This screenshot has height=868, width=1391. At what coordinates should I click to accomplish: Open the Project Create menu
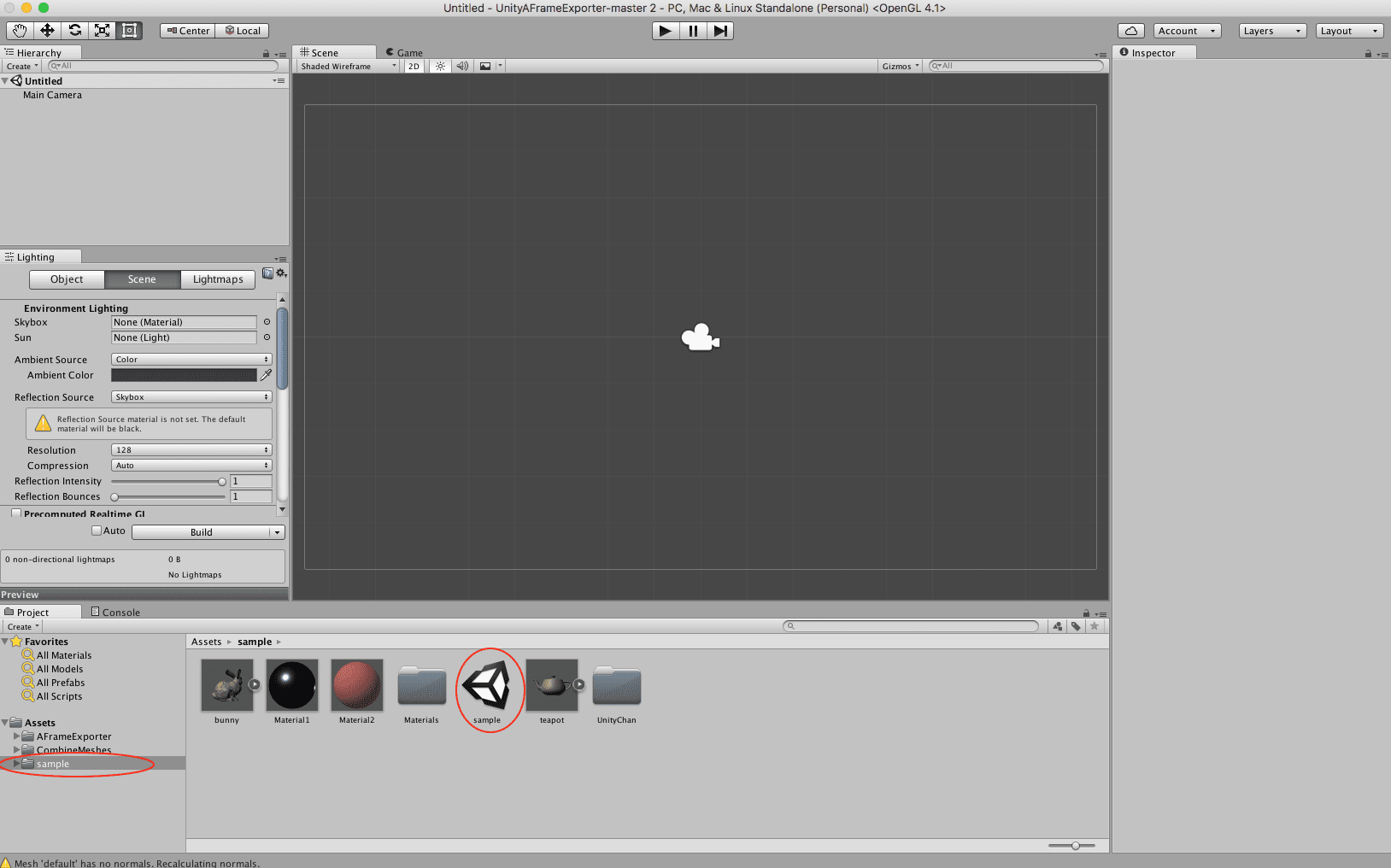23,626
